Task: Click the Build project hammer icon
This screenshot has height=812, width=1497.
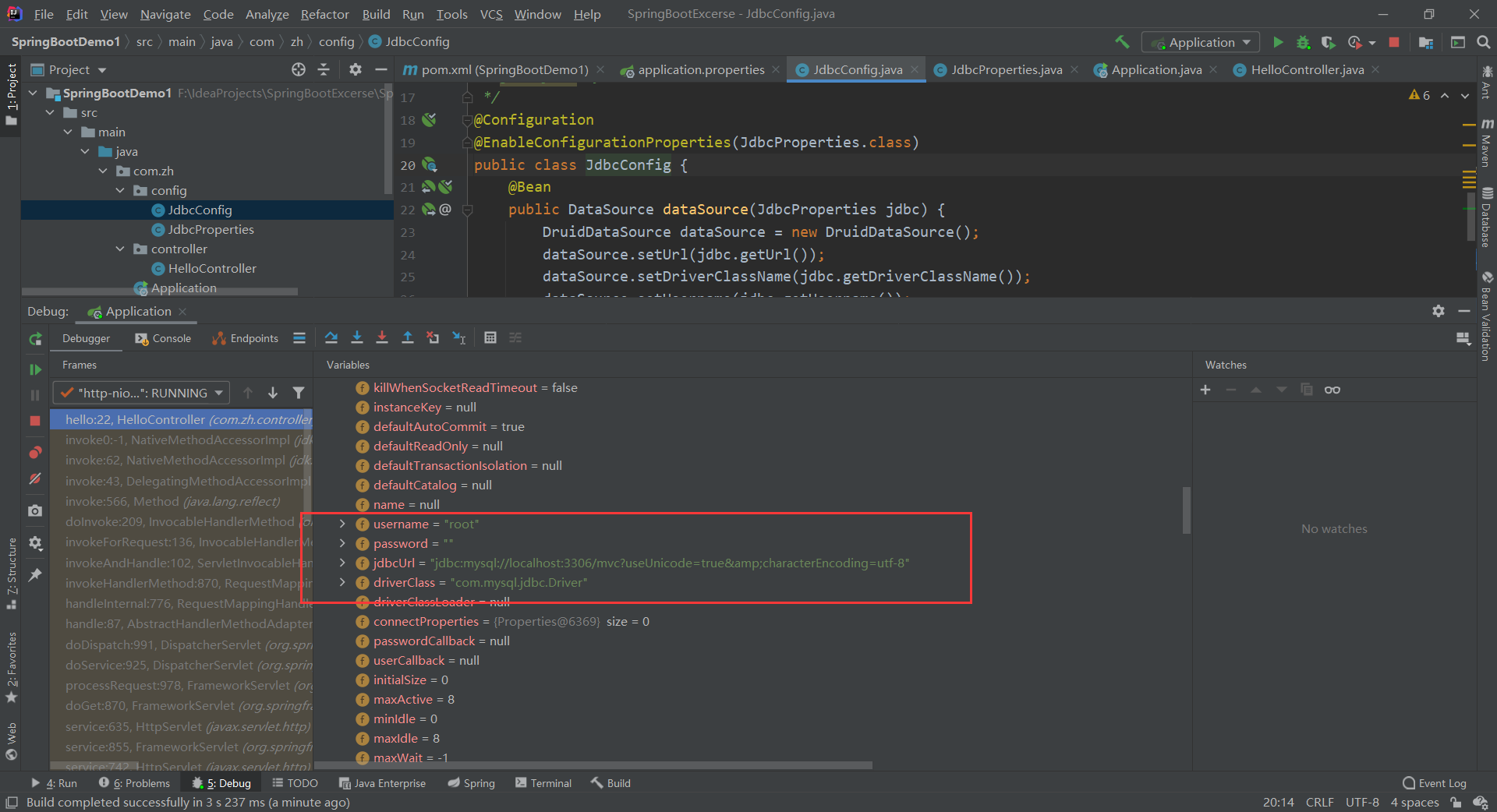Action: 1122,42
